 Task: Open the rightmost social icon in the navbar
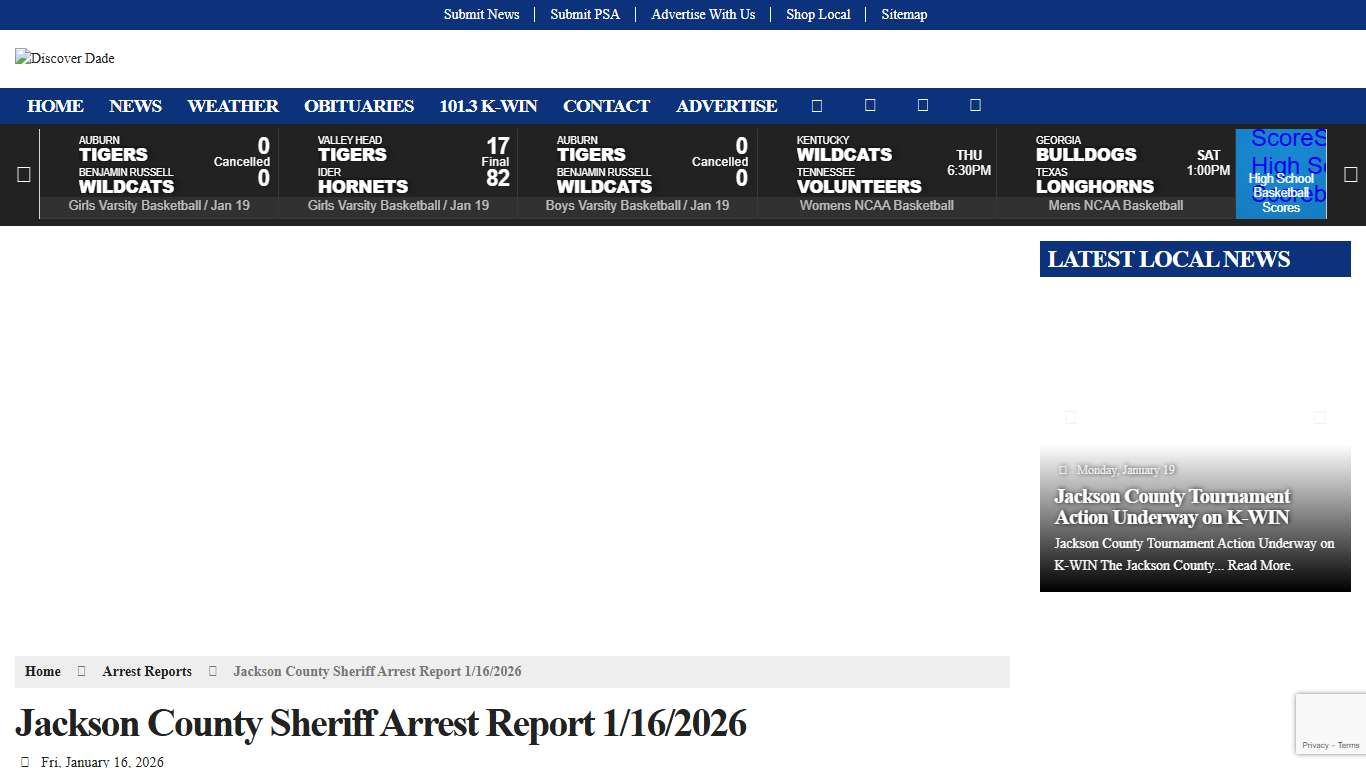tap(975, 105)
